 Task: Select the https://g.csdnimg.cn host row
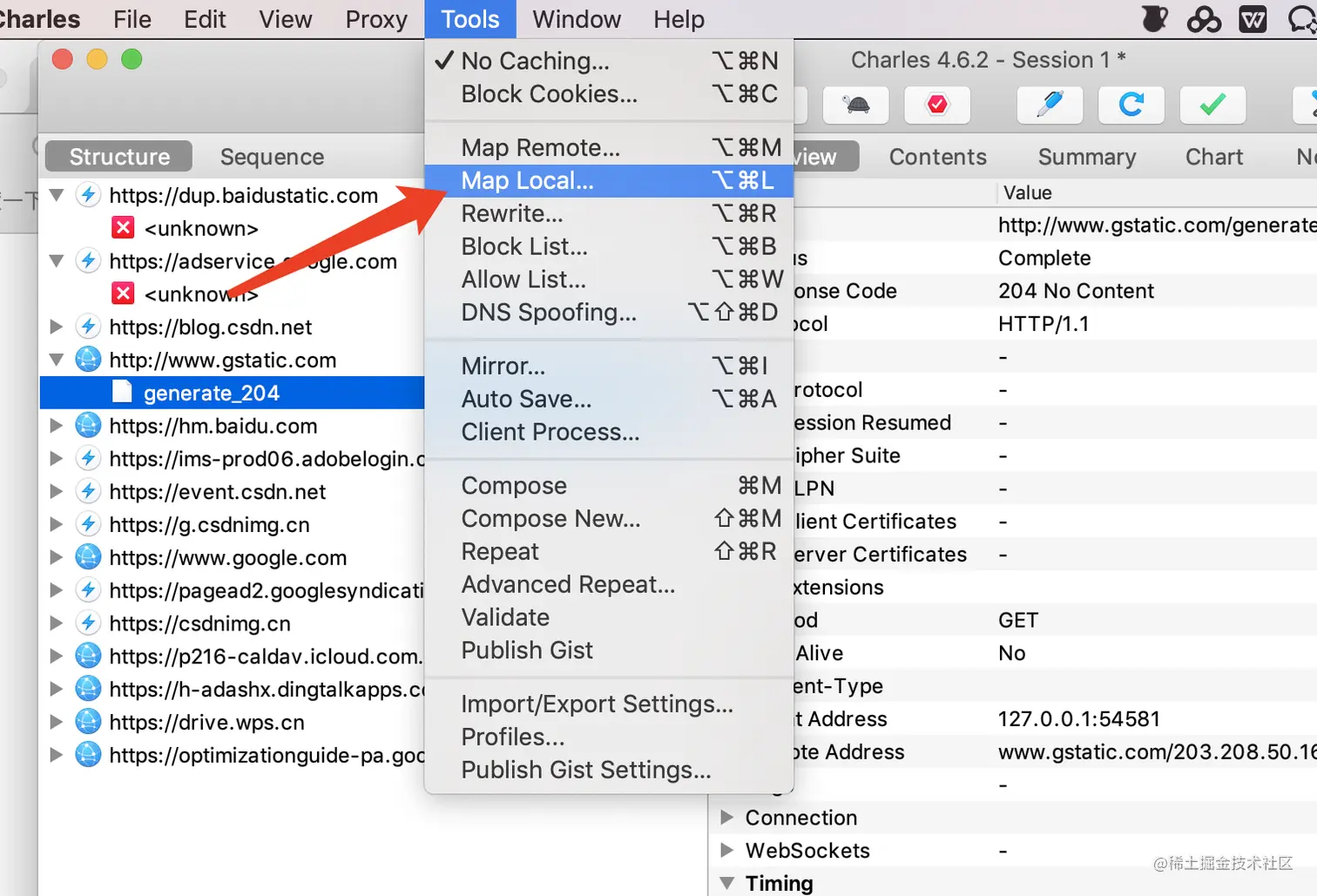[232, 524]
